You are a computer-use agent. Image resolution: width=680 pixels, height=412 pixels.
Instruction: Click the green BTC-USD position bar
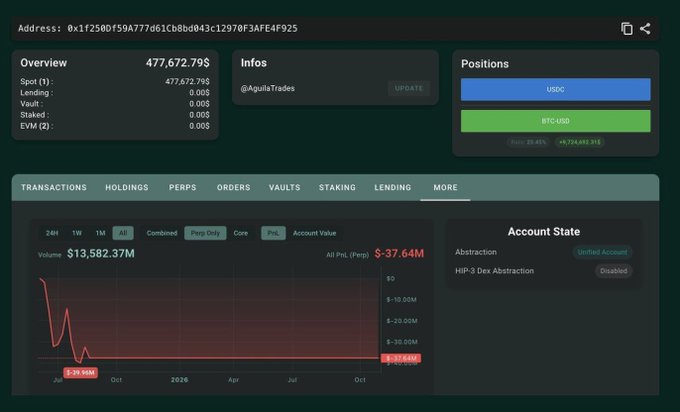pos(556,121)
